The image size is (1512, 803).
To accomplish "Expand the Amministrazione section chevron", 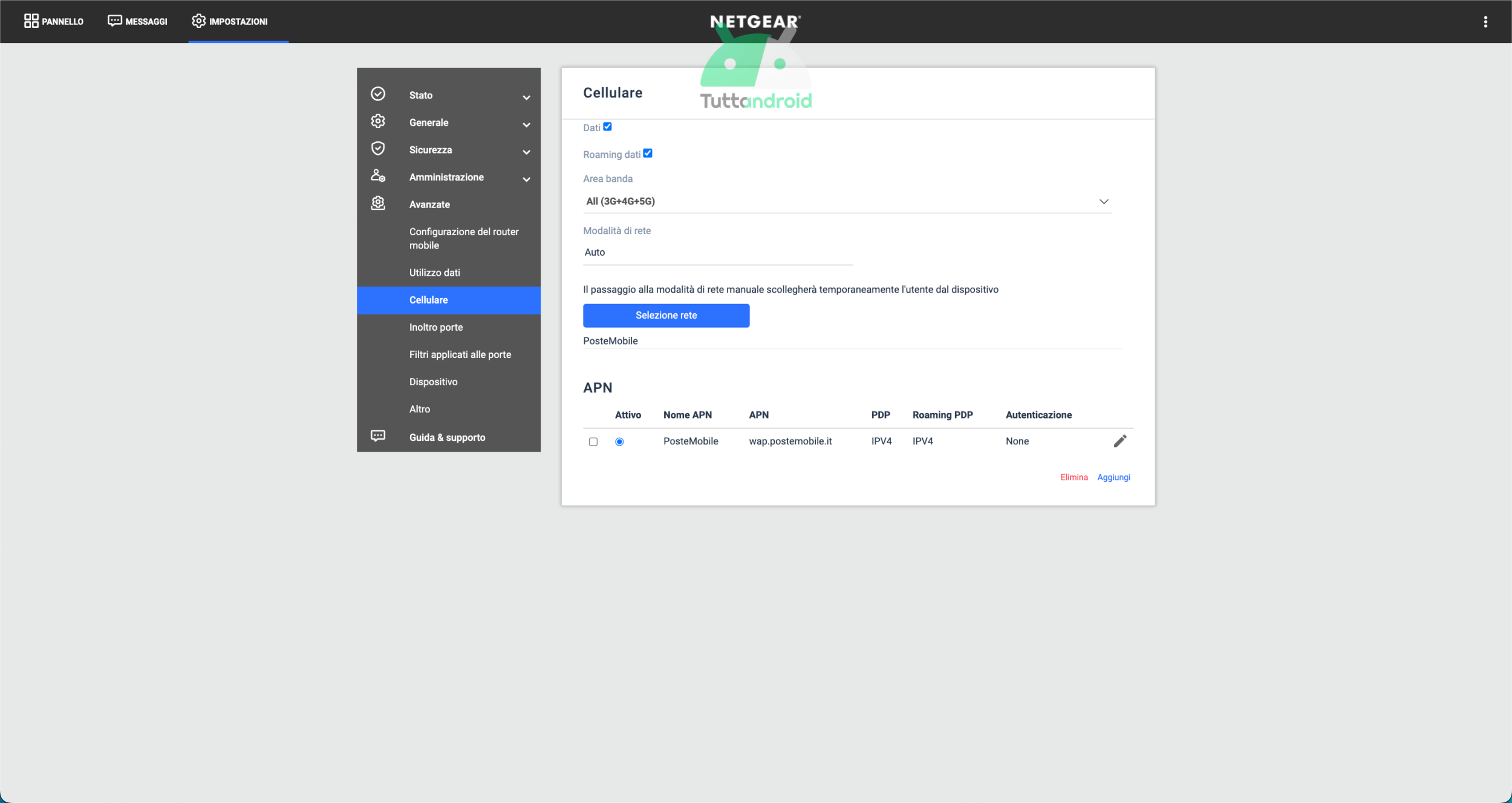I will coord(526,179).
